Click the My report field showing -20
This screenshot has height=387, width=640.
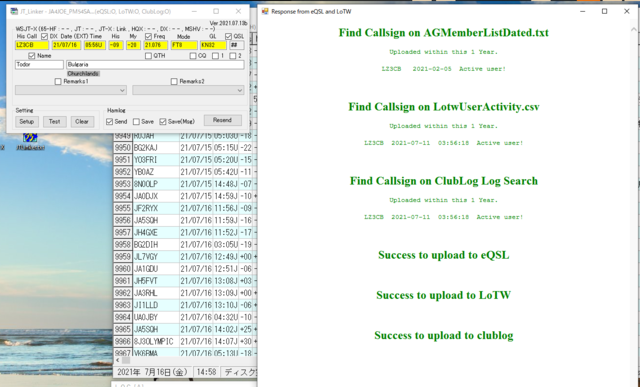pos(133,45)
